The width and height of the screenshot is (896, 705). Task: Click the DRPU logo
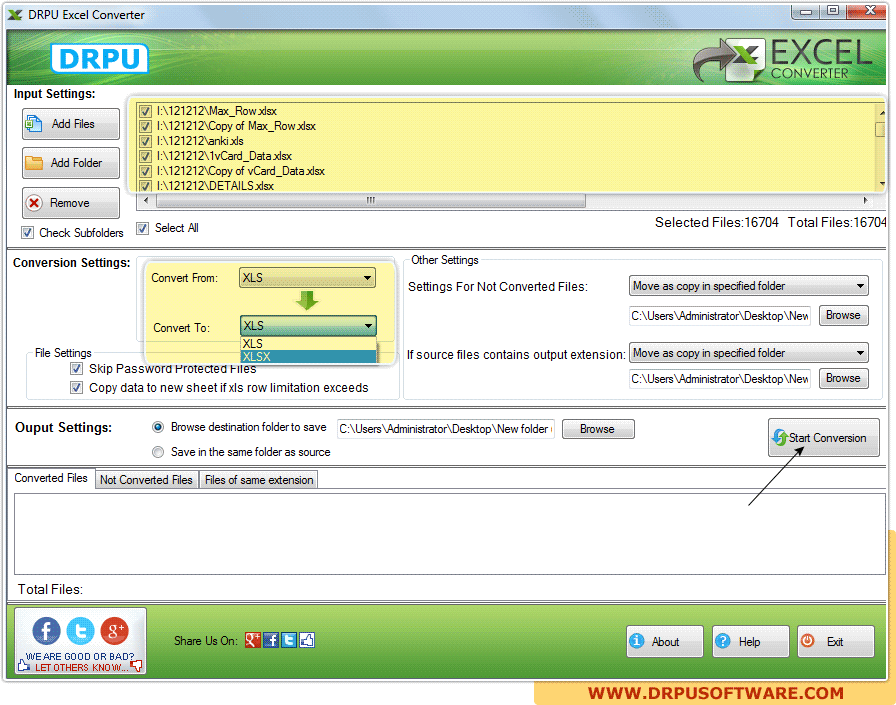tap(100, 58)
